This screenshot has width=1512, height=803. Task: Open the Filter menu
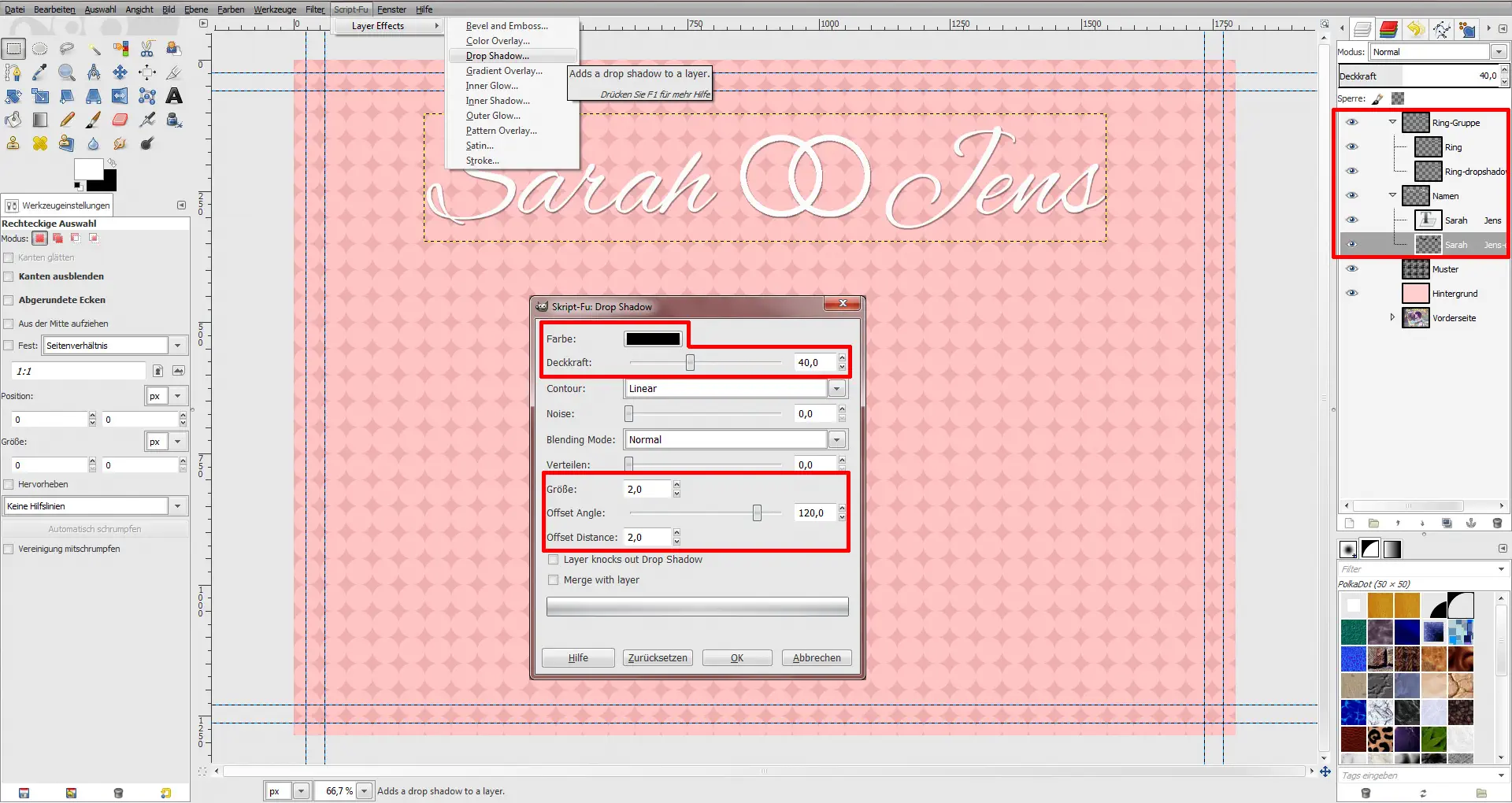[x=314, y=9]
